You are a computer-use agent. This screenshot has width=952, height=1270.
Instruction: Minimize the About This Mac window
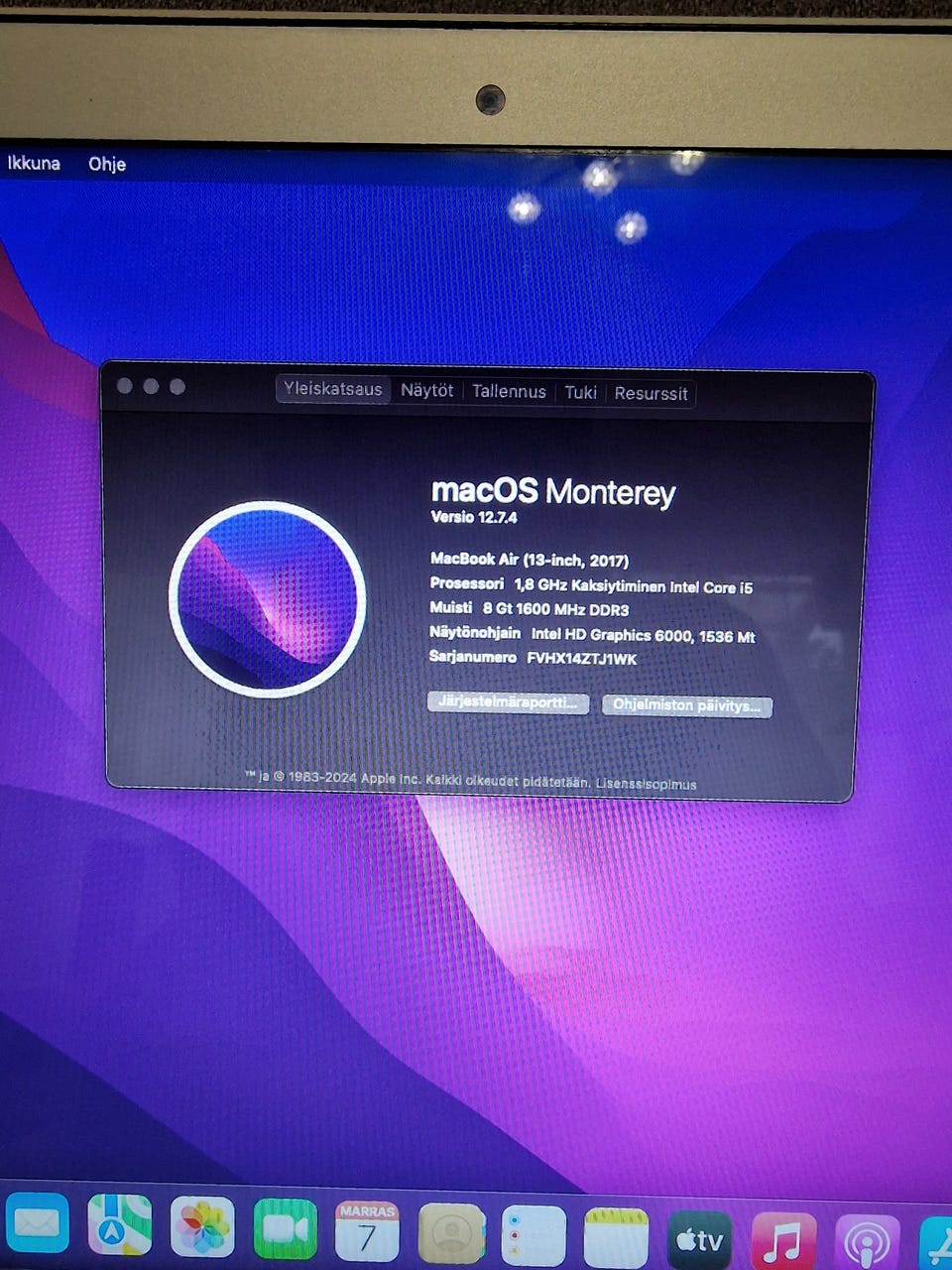pos(151,386)
